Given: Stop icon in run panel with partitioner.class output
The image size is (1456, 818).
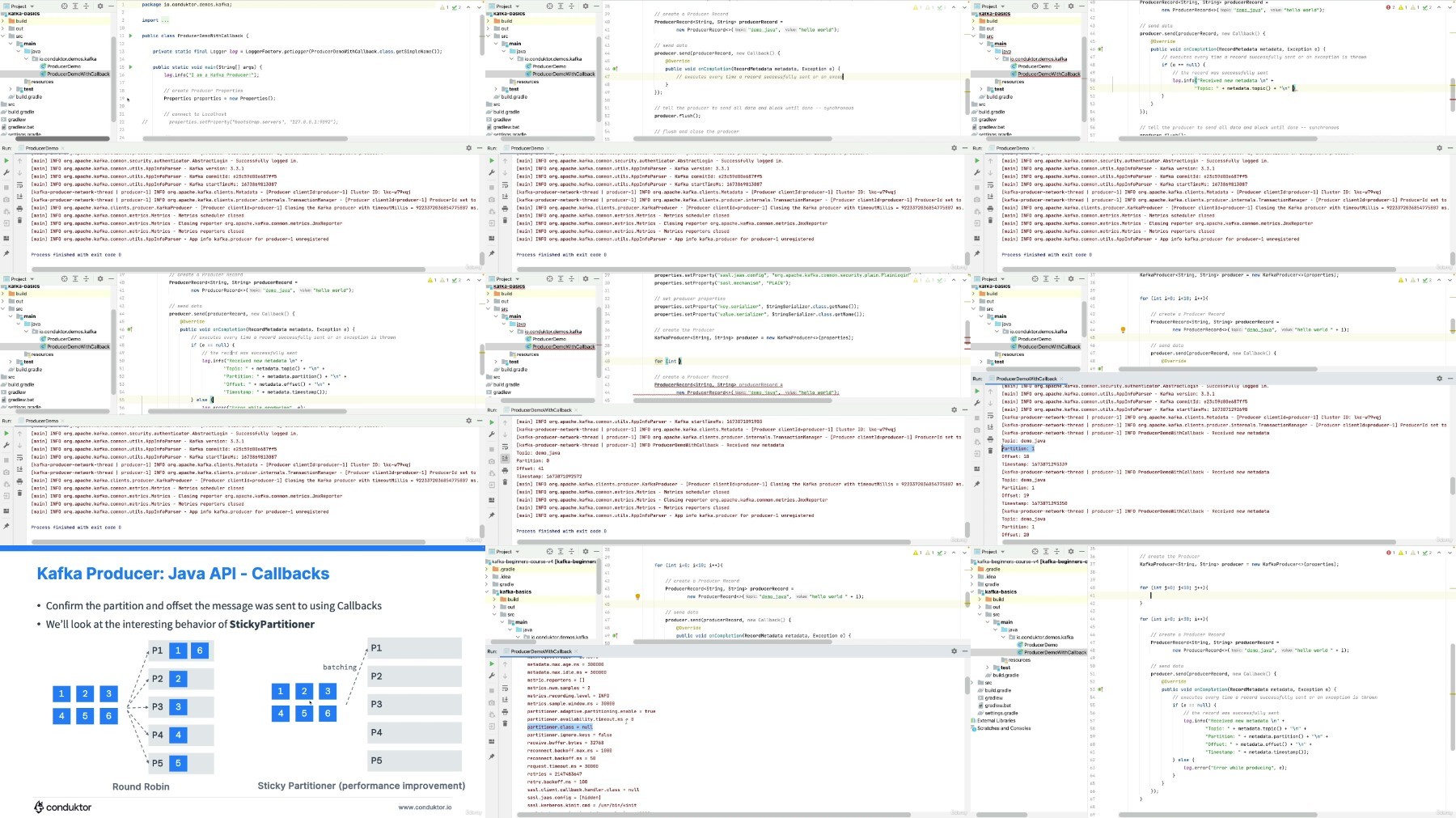Looking at the screenshot, I should pyautogui.click(x=492, y=690).
